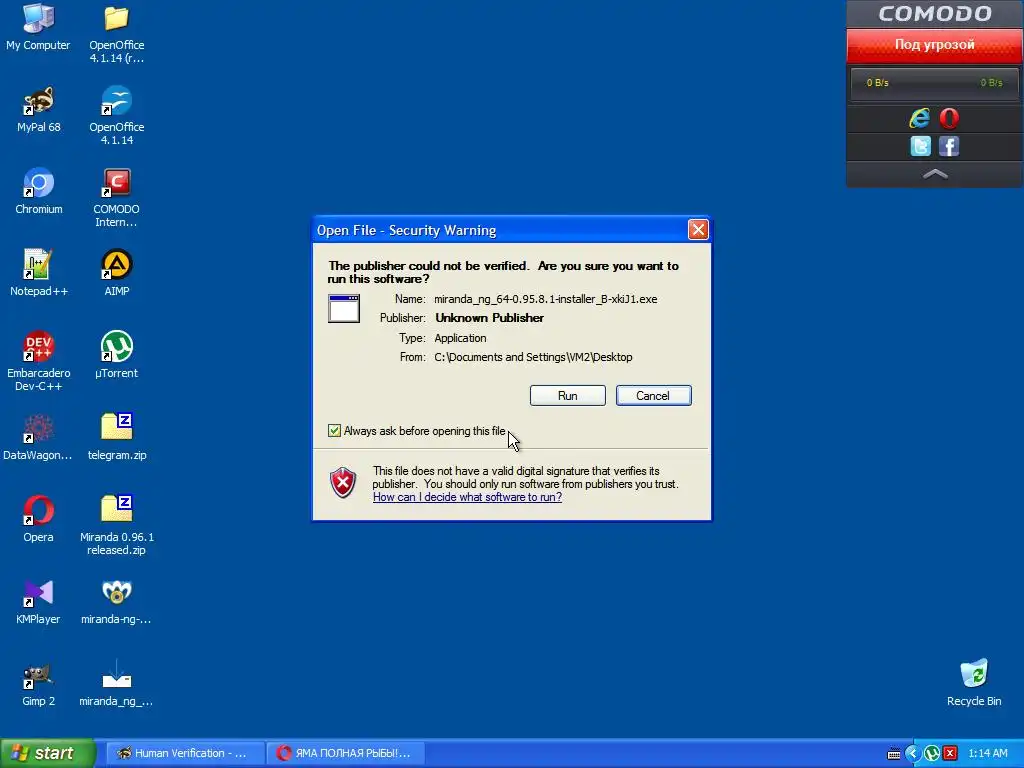Select the telegram.zip archive on desktop
This screenshot has height=768, width=1024.
(117, 438)
